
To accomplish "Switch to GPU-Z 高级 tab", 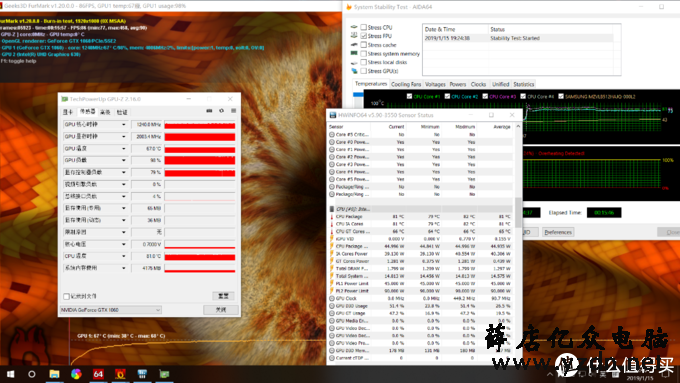I will coord(105,112).
